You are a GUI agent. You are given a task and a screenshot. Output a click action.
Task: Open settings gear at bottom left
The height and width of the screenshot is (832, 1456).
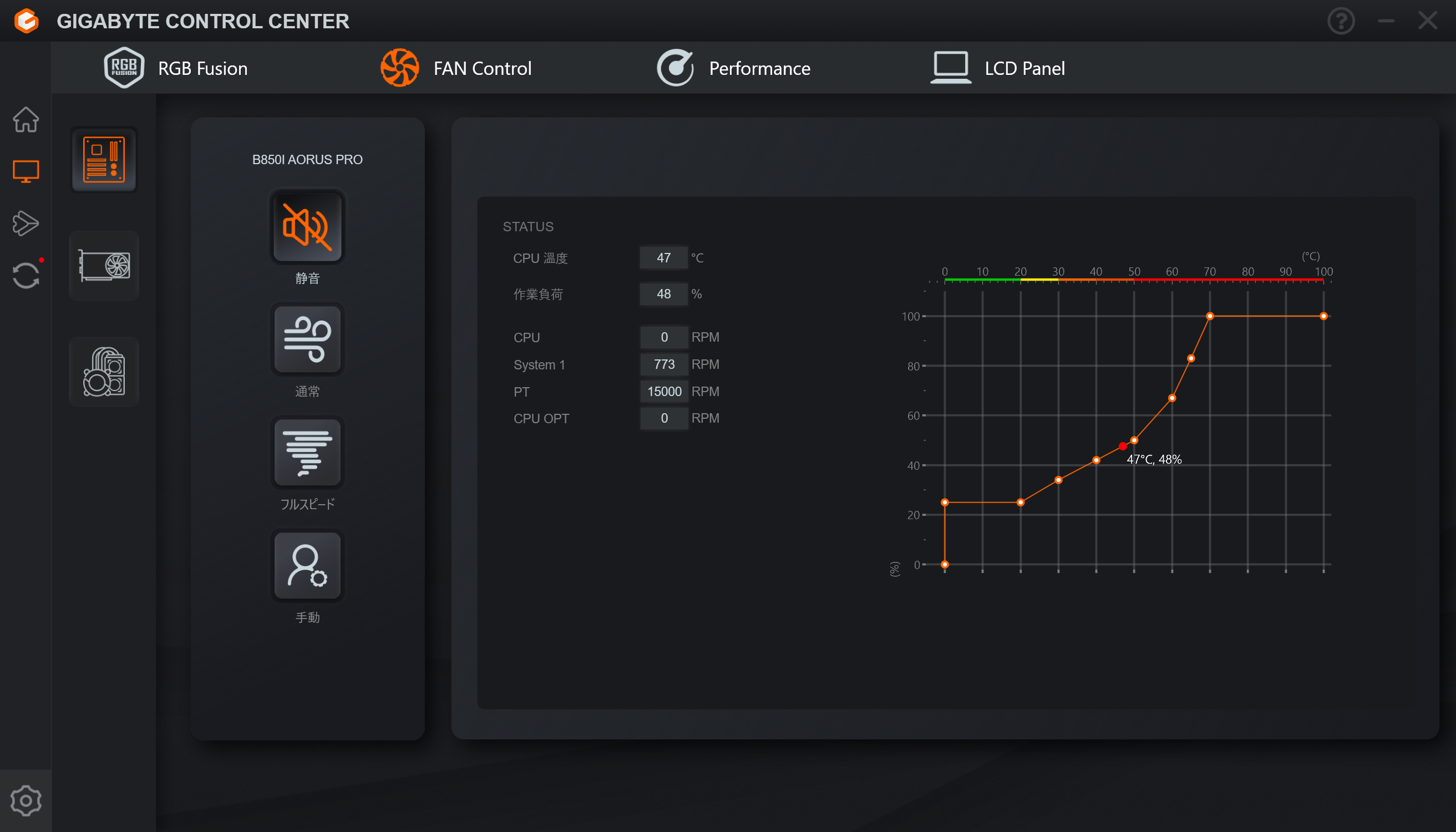(26, 800)
